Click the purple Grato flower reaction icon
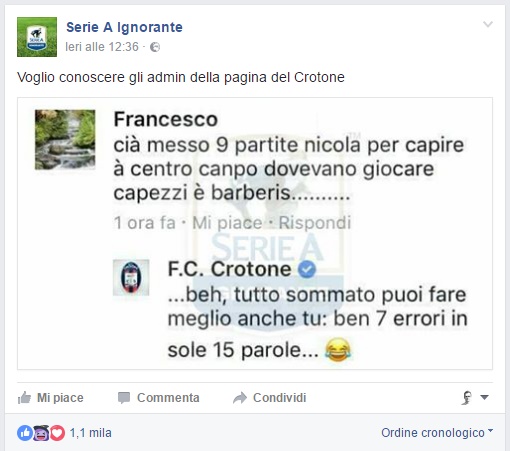This screenshot has height=451, width=510. (41, 433)
